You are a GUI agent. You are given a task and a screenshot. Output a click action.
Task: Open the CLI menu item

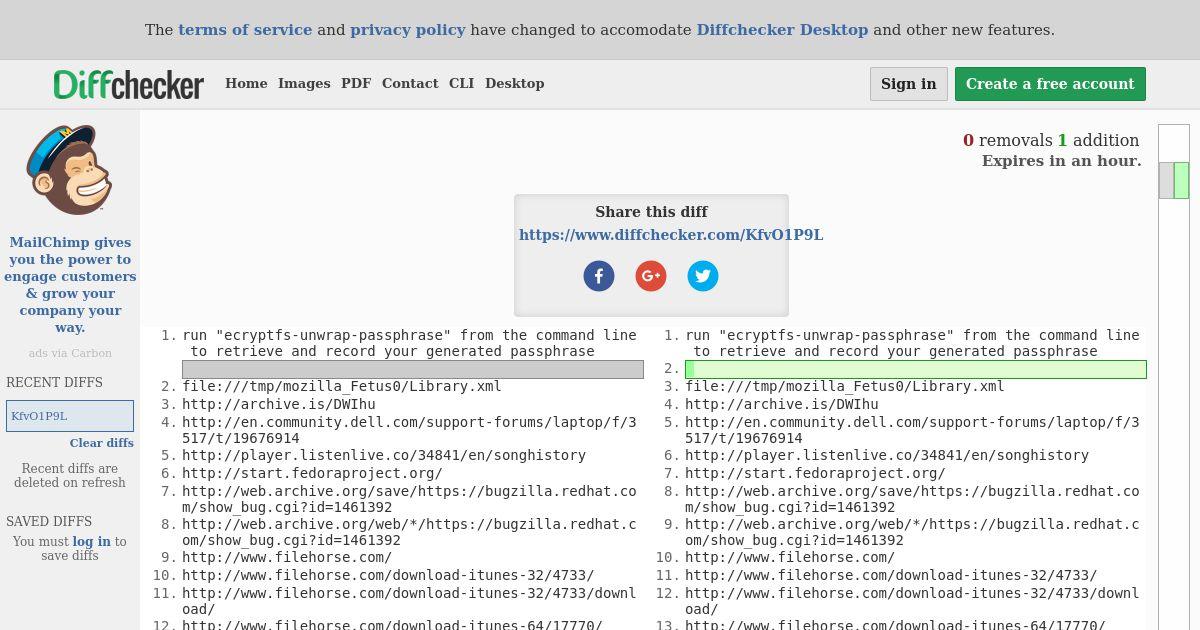click(x=461, y=84)
